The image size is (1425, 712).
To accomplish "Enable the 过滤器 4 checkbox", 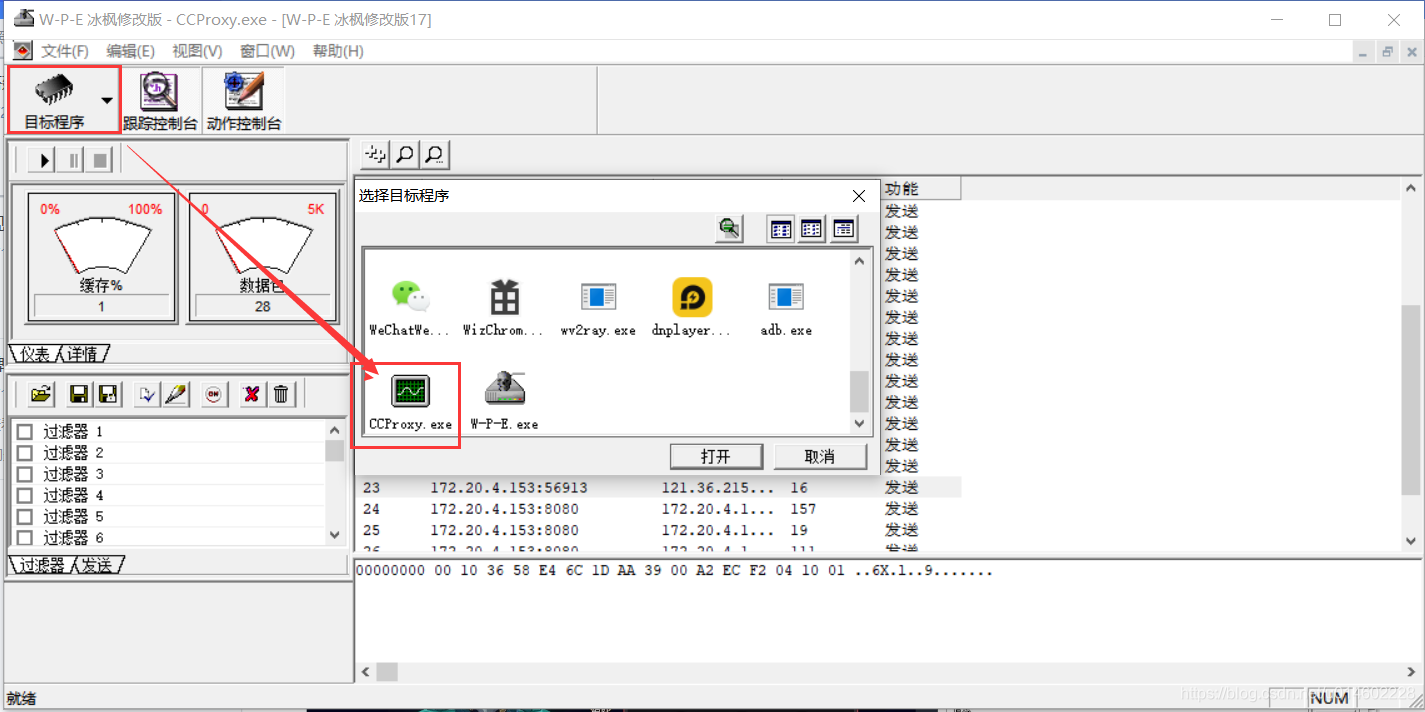I will [x=24, y=495].
